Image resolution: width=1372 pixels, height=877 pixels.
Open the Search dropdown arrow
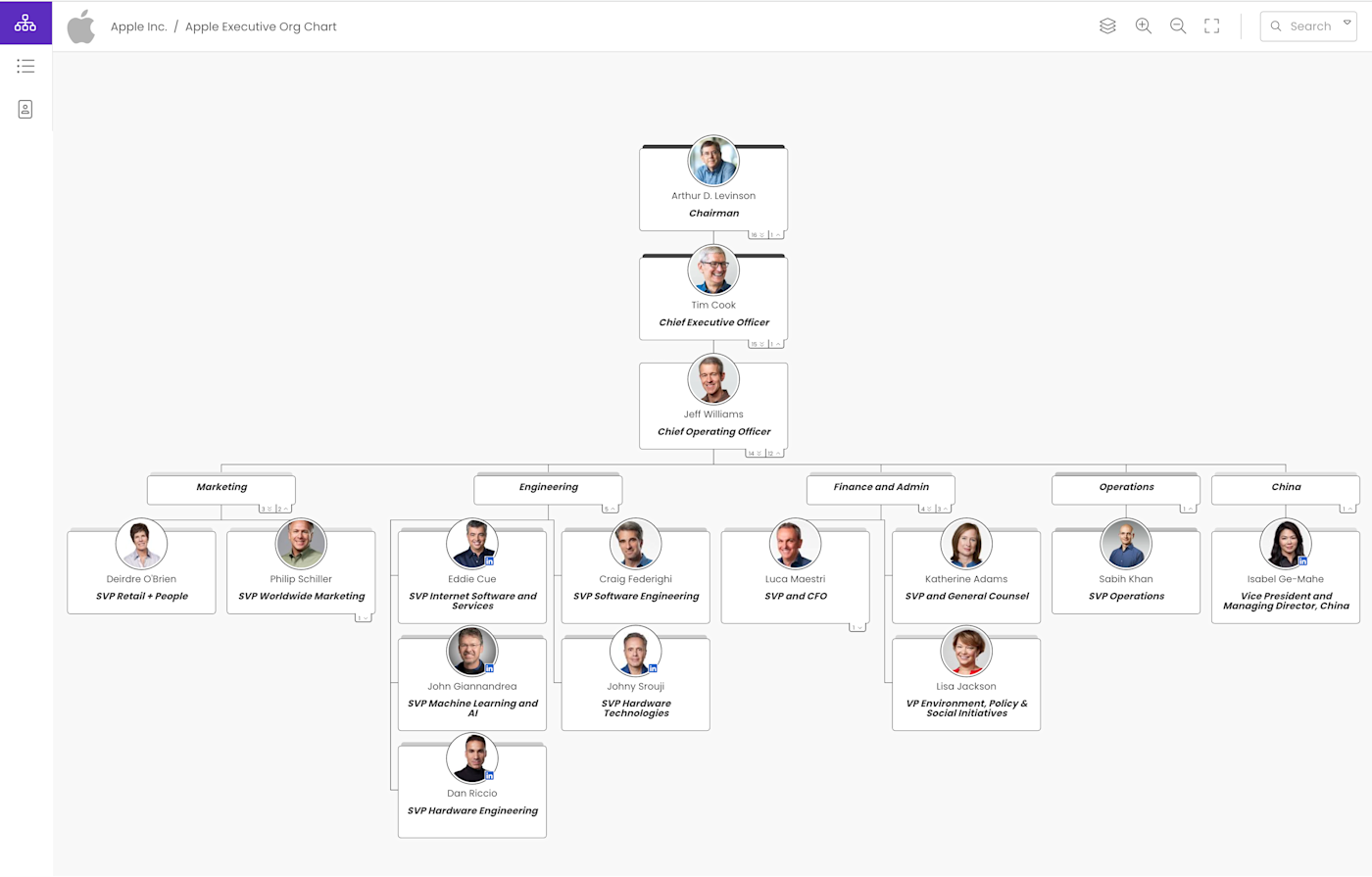(1347, 24)
